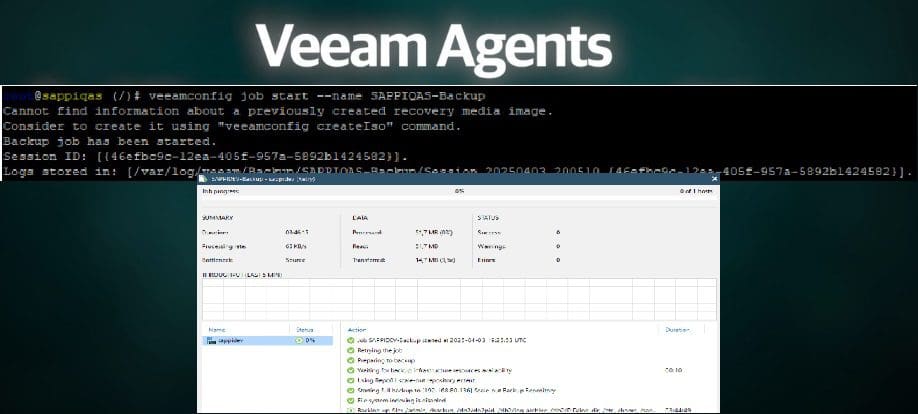The image size is (918, 414).
Task: Click success icon next to 'Job SAPPIDEV-Backup started'
Action: 350,339
